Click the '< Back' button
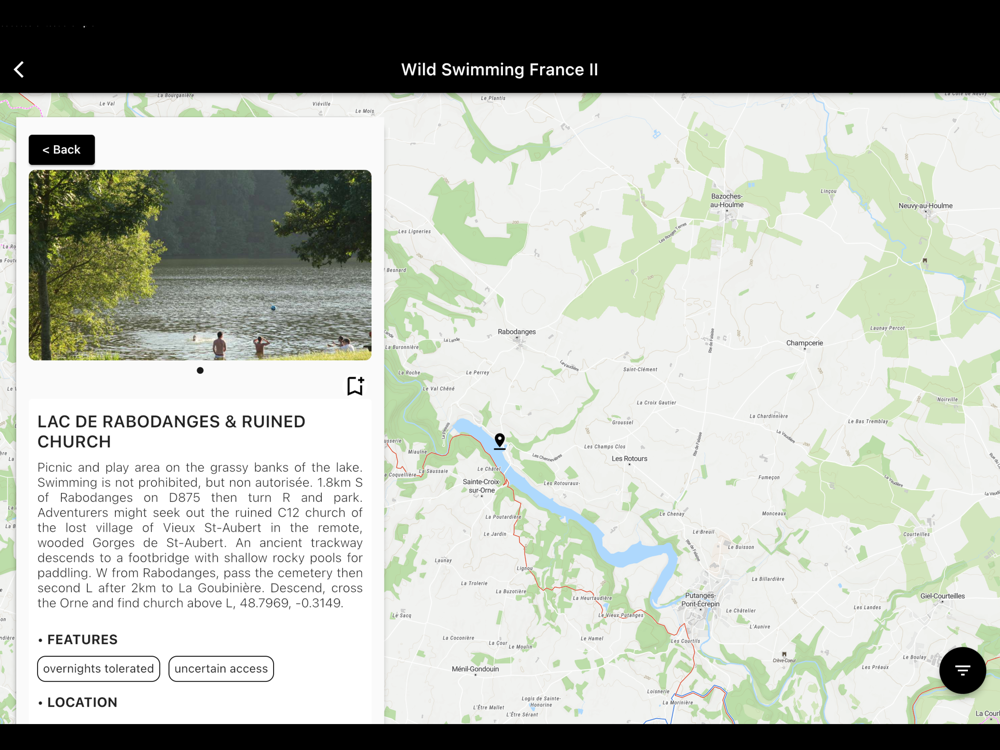This screenshot has height=750, width=1000. (62, 150)
